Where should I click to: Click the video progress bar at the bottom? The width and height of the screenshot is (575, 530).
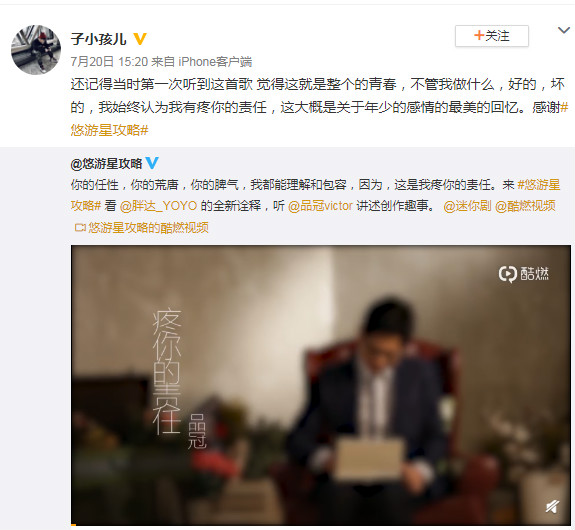(321, 525)
